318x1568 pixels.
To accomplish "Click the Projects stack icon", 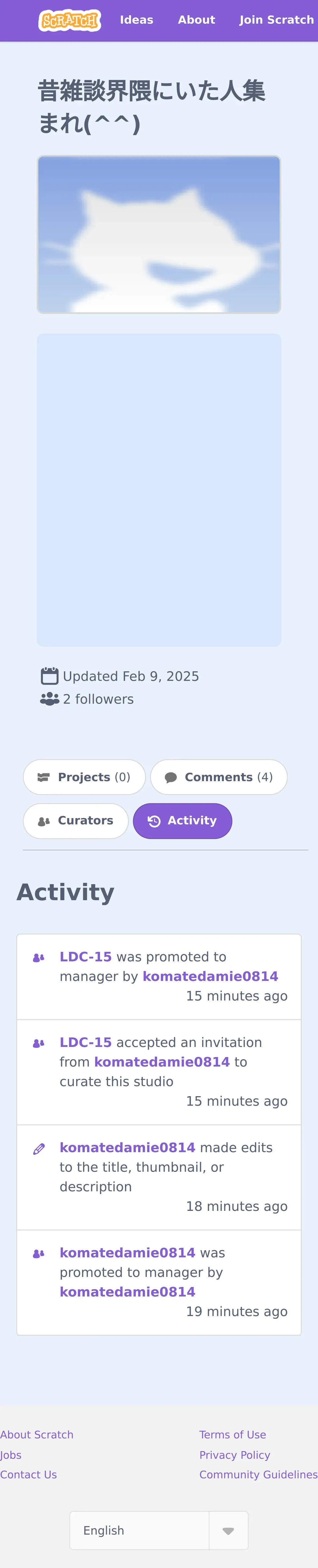I will 43,777.
